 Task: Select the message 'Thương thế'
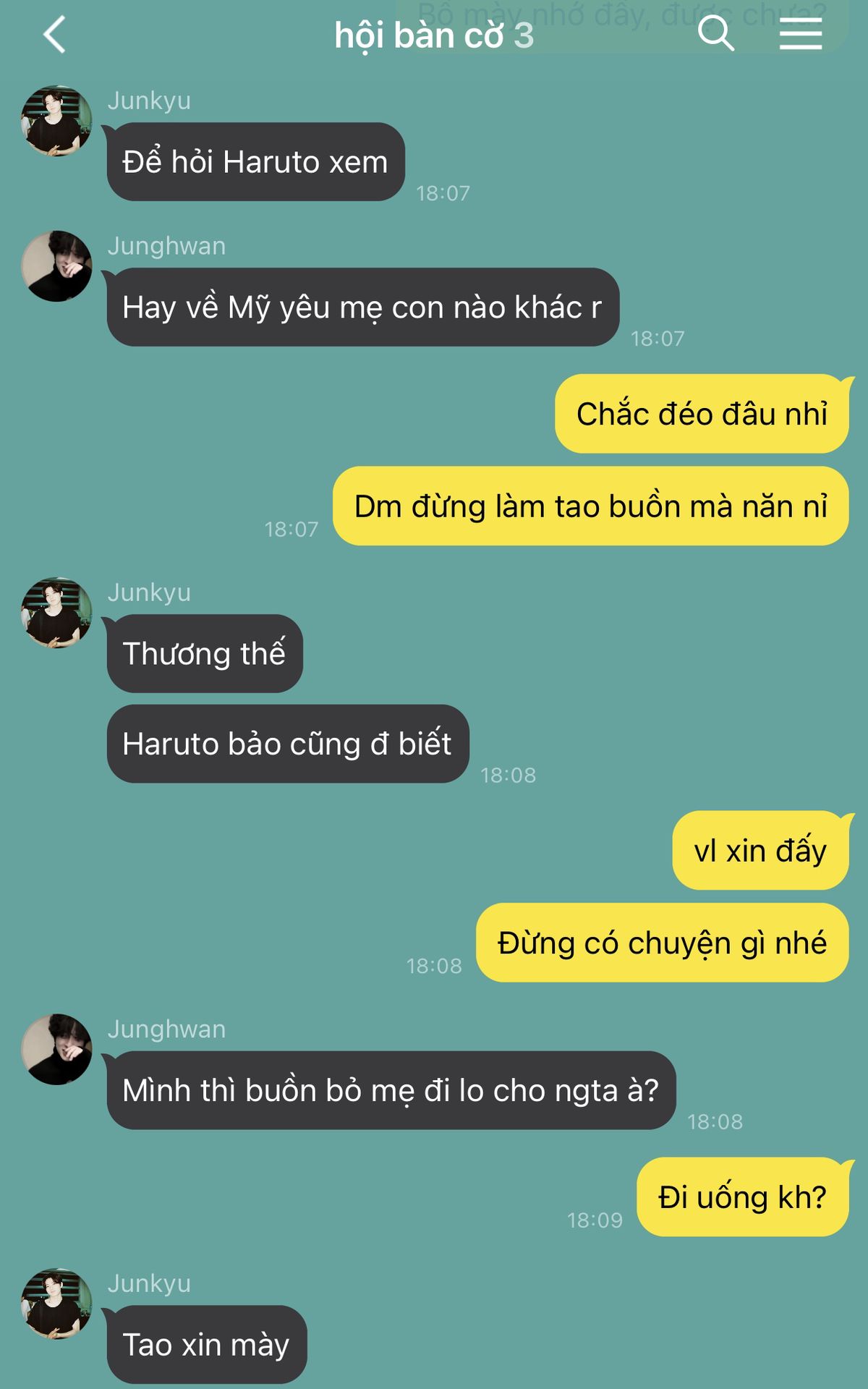(205, 653)
